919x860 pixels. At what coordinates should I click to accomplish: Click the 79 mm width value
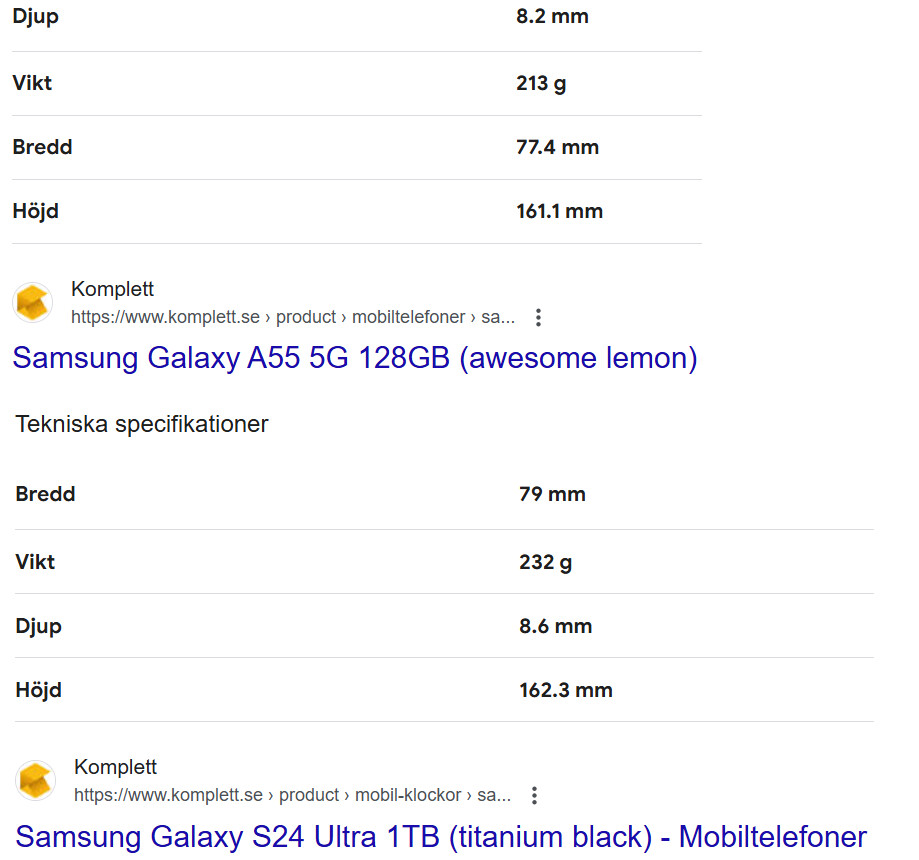coord(552,494)
